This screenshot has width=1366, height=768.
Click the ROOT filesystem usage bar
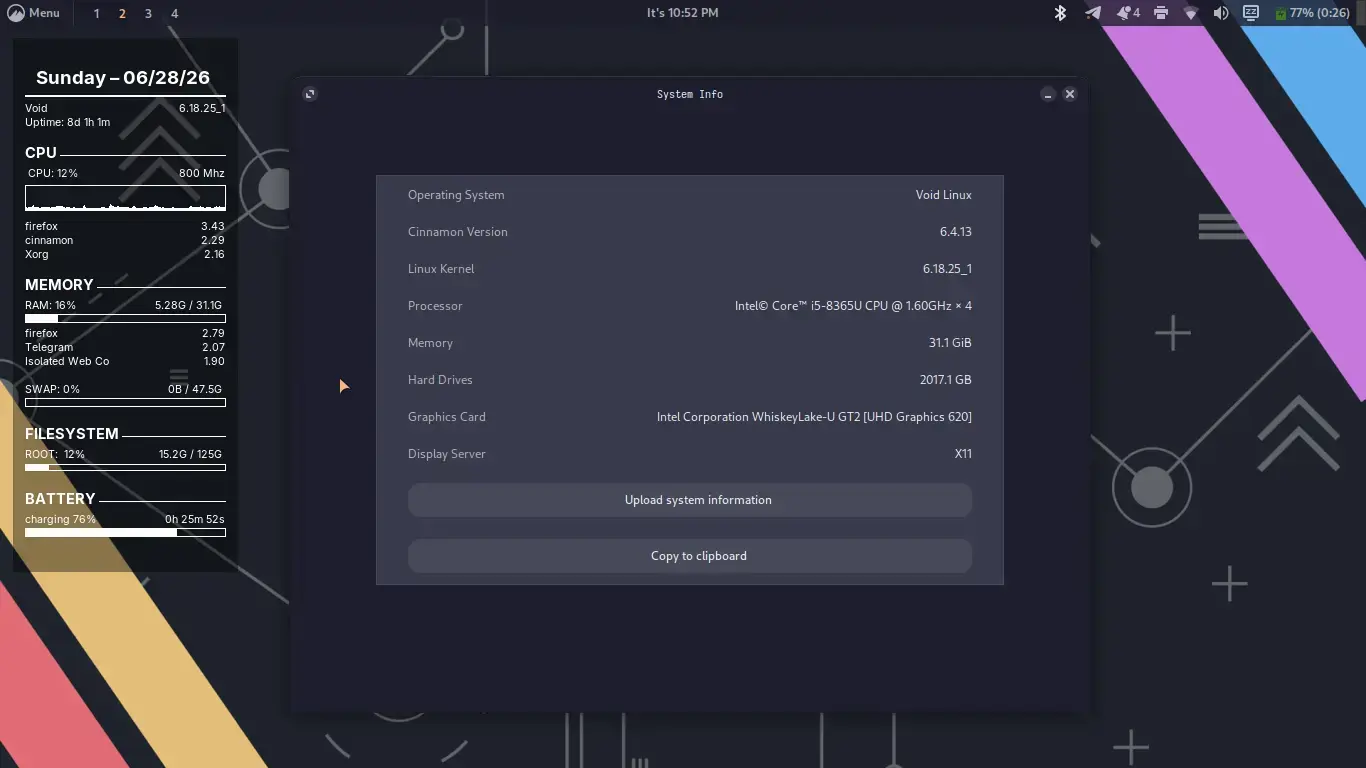[x=125, y=467]
